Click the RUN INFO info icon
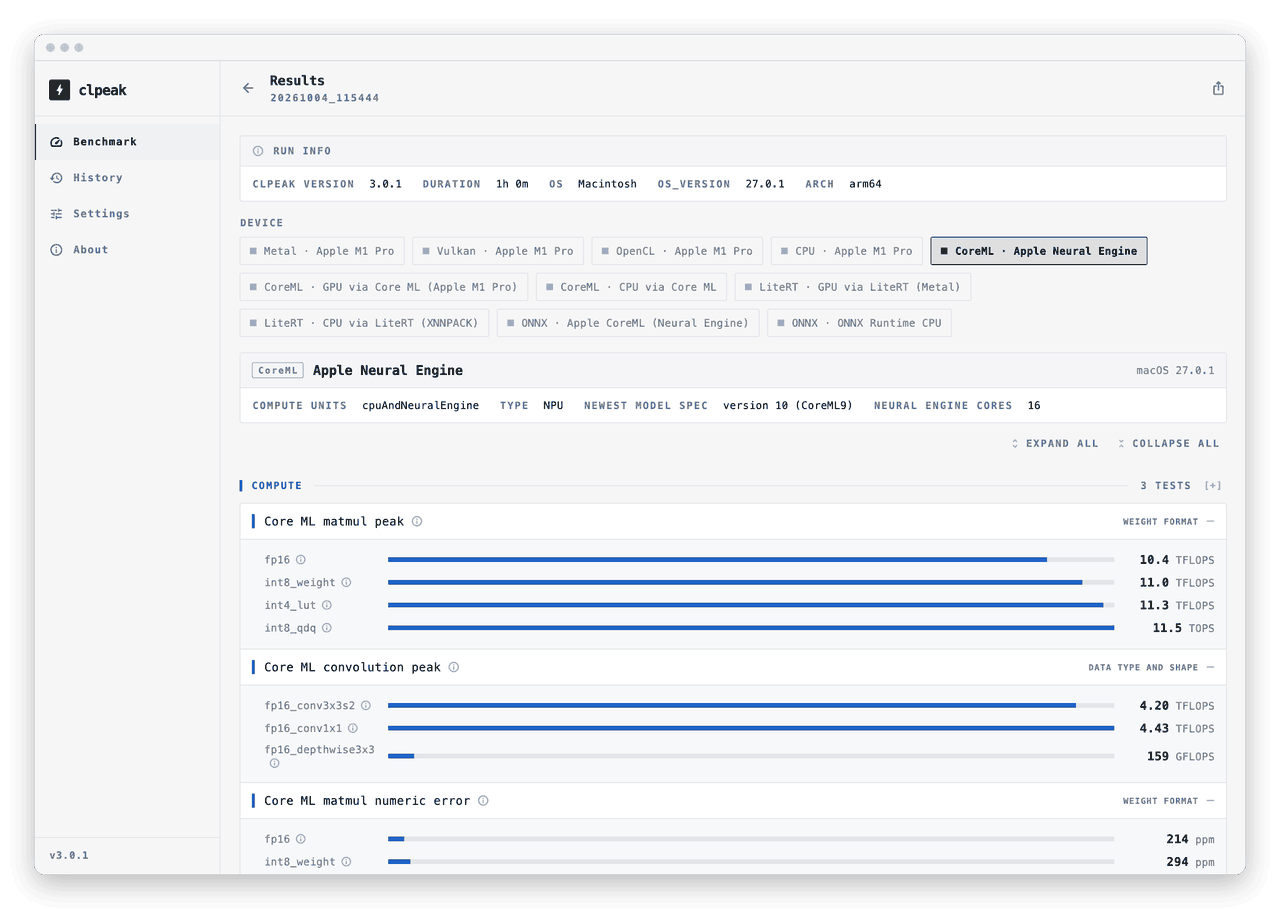The image size is (1280, 909). click(258, 151)
